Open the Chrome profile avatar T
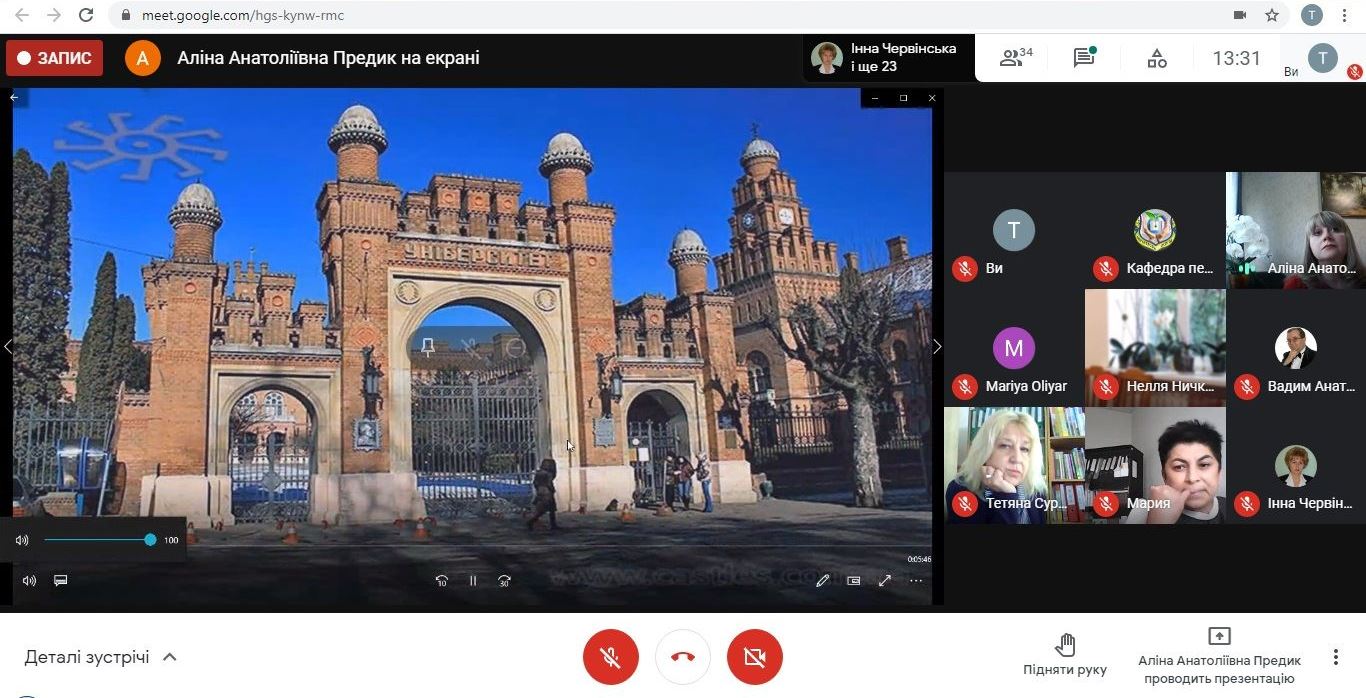 click(x=1311, y=15)
